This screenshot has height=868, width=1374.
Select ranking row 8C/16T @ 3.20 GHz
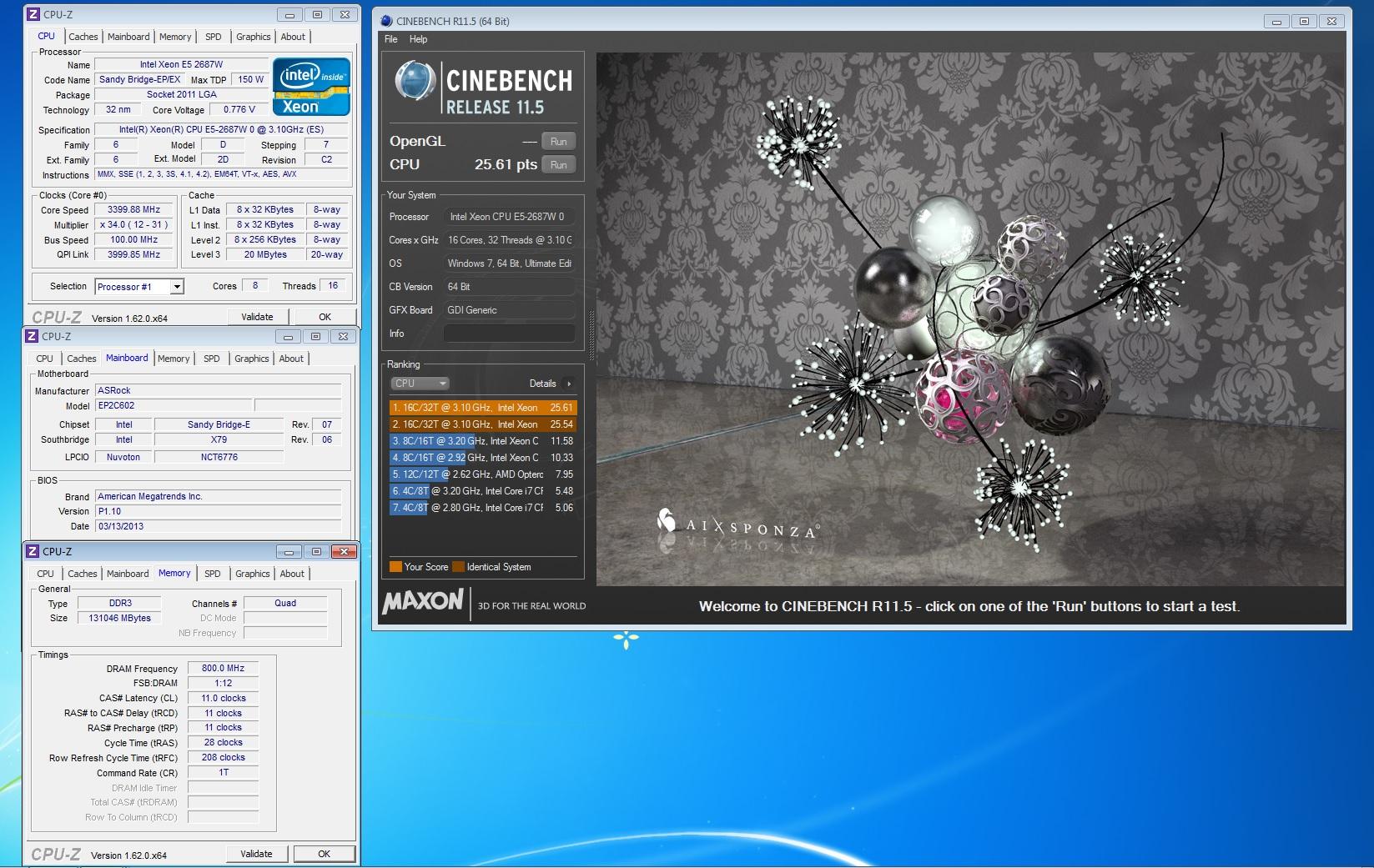pos(483,441)
